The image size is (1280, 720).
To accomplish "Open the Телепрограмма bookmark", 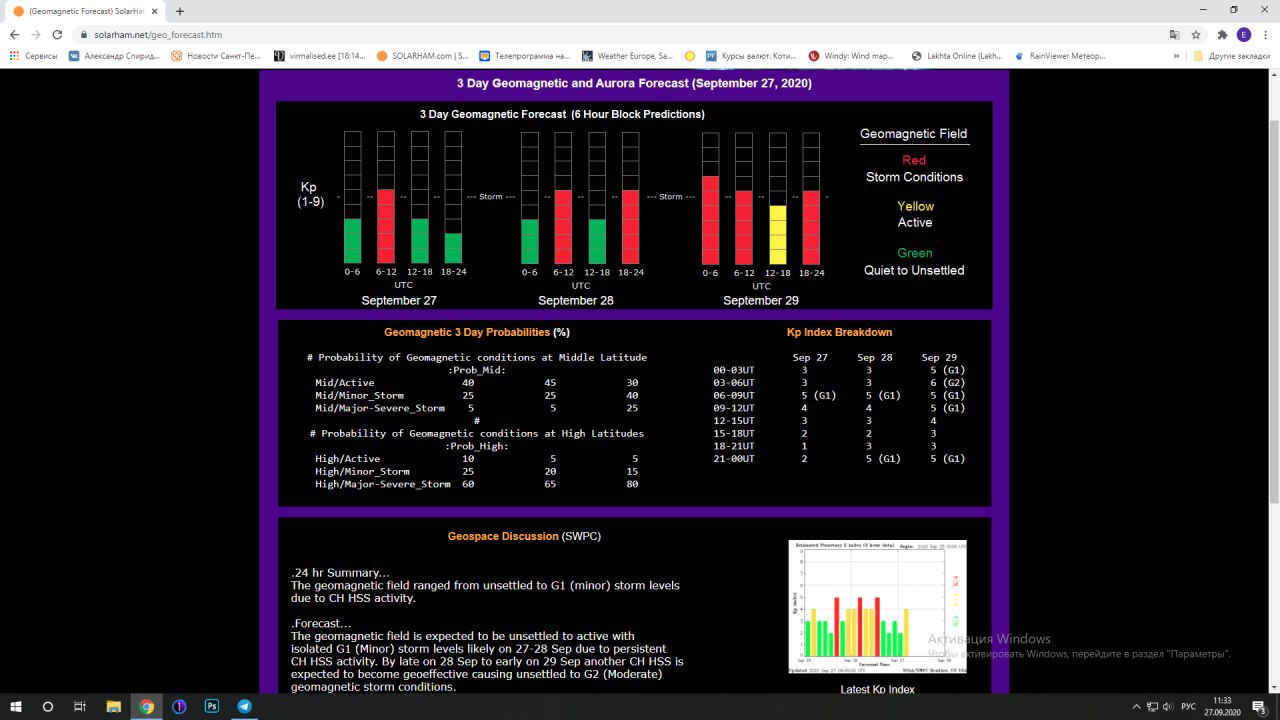I will tap(525, 56).
